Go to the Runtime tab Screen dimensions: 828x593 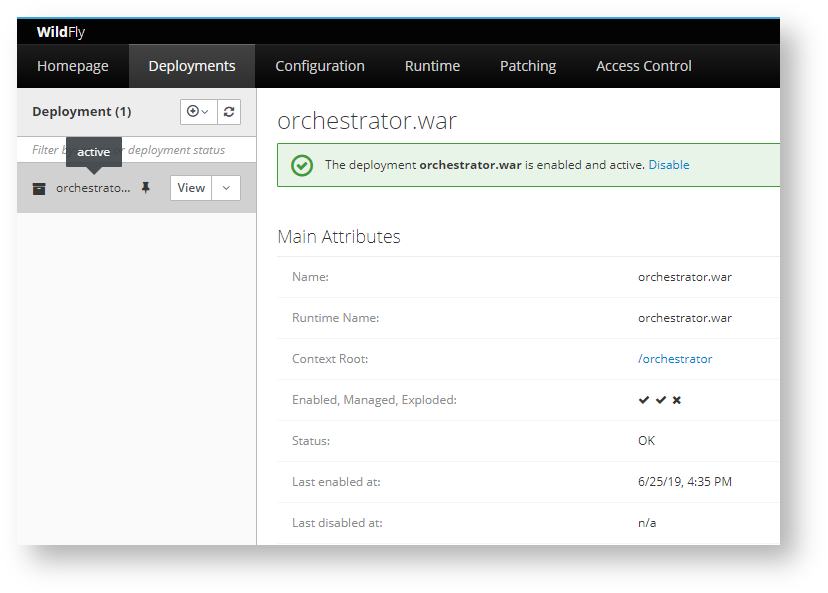[x=432, y=66]
